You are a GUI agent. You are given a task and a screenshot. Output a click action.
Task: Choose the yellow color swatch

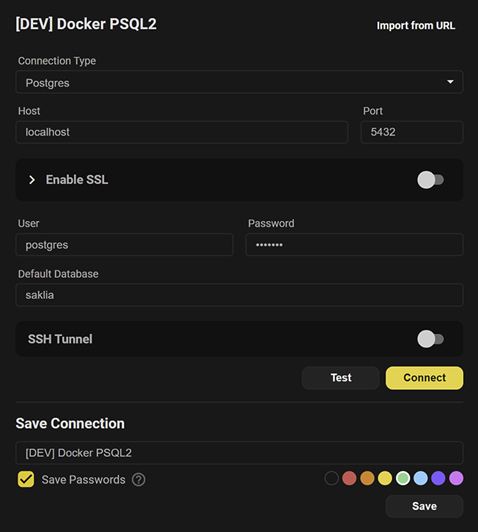pos(385,478)
